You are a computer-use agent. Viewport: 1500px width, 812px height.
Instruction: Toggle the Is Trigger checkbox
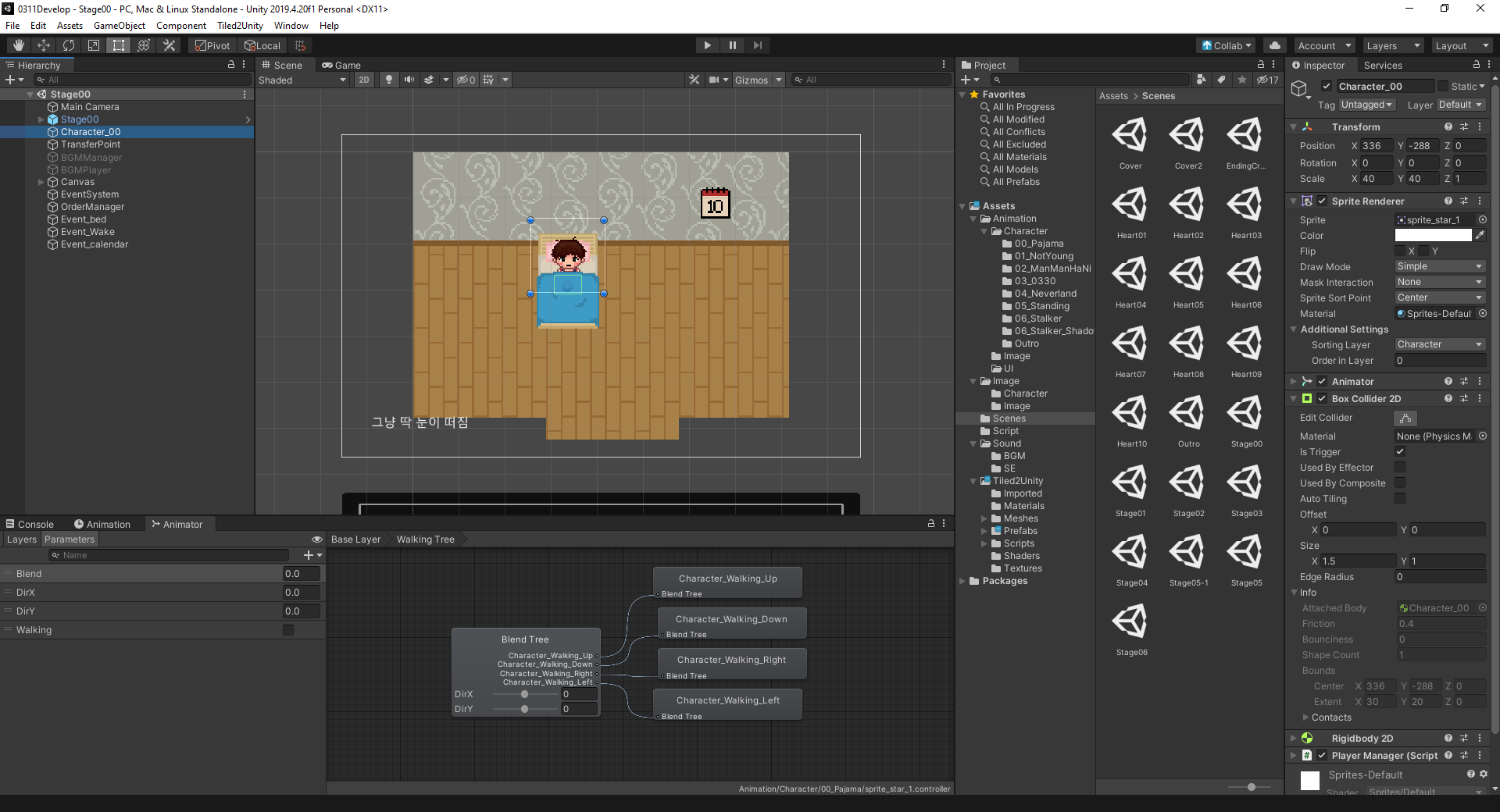coord(1400,451)
